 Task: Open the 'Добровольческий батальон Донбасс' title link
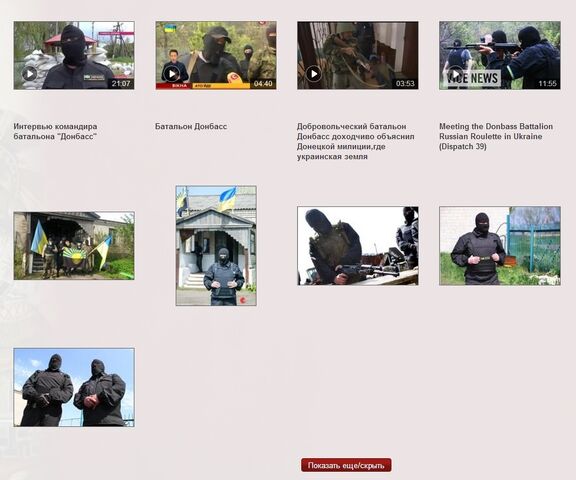(x=356, y=141)
